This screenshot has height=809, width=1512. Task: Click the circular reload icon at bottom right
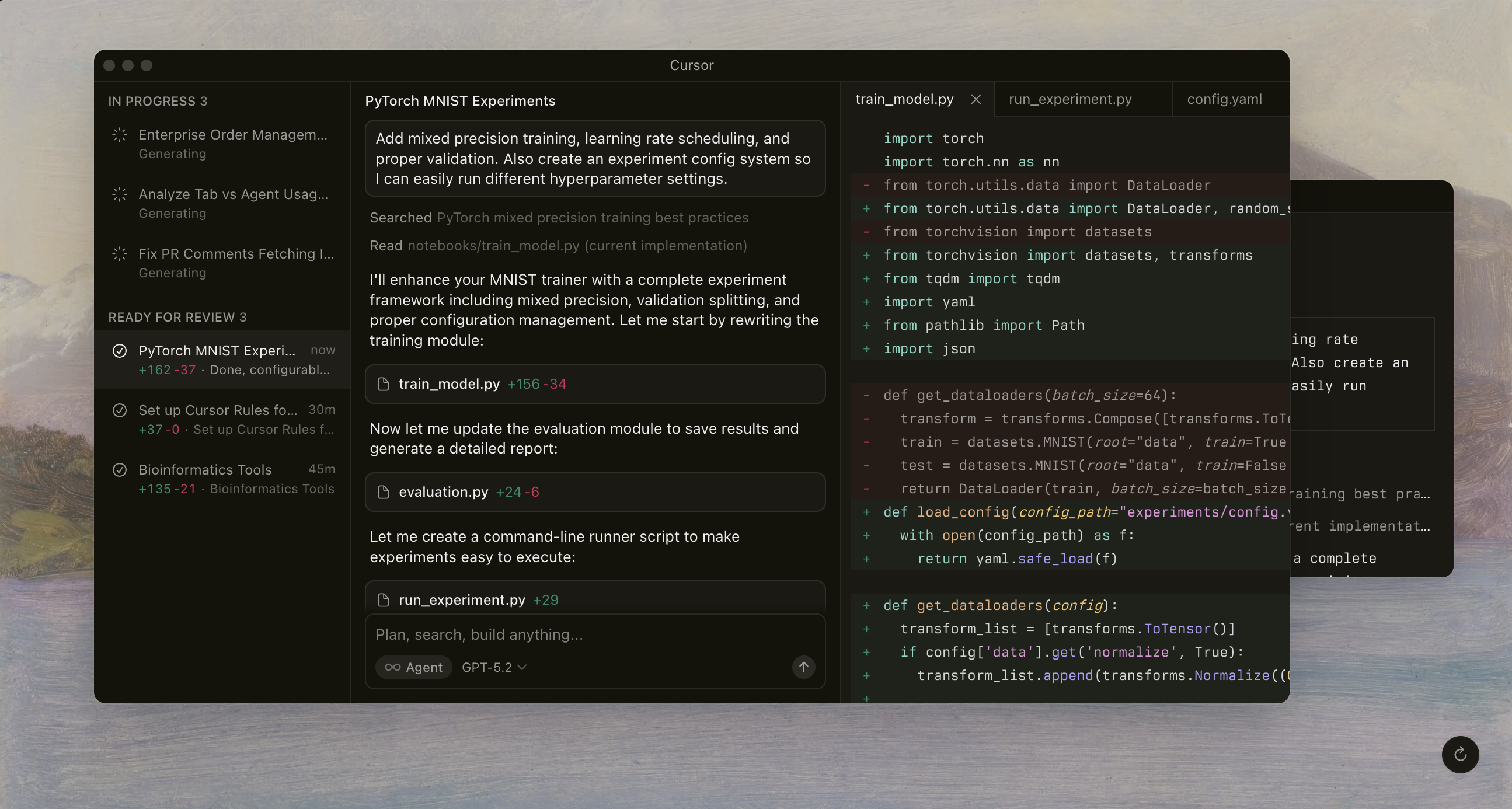pyautogui.click(x=1460, y=755)
